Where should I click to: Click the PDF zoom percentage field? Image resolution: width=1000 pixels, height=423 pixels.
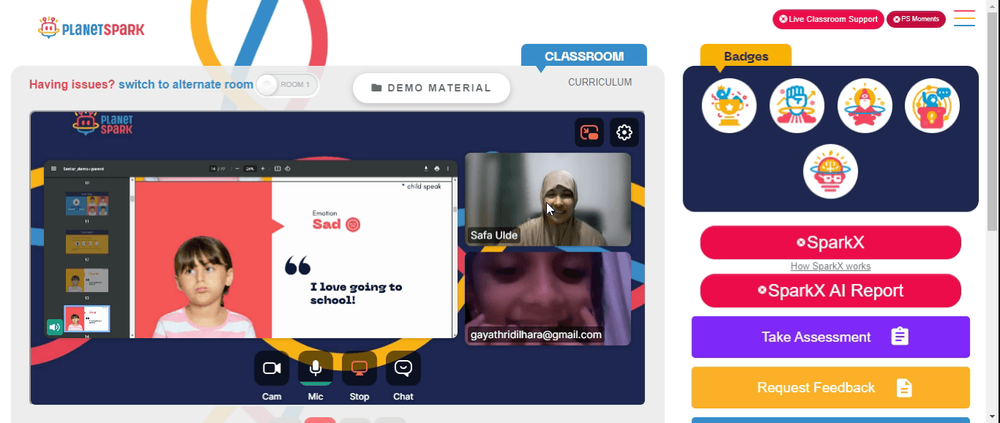click(x=250, y=169)
